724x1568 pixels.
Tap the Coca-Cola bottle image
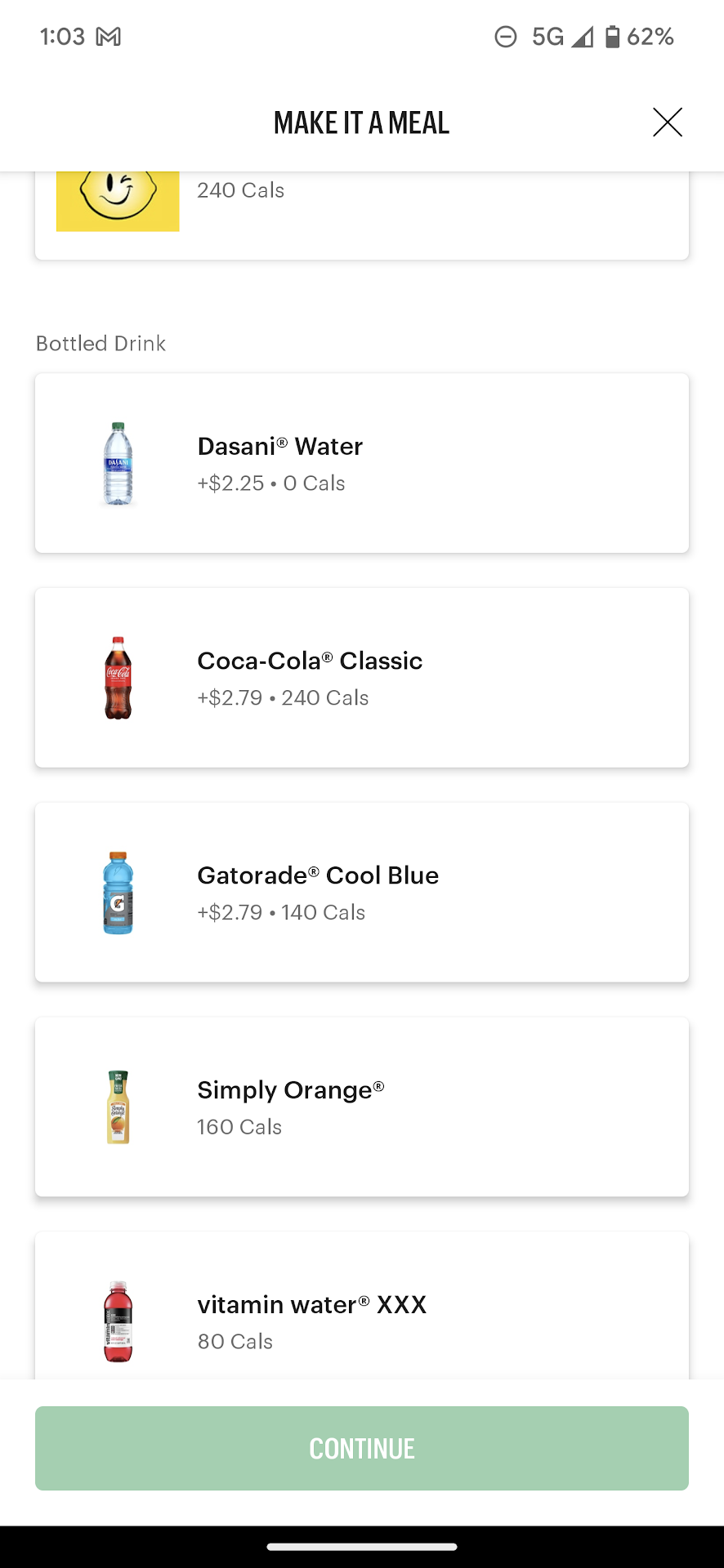(x=118, y=678)
